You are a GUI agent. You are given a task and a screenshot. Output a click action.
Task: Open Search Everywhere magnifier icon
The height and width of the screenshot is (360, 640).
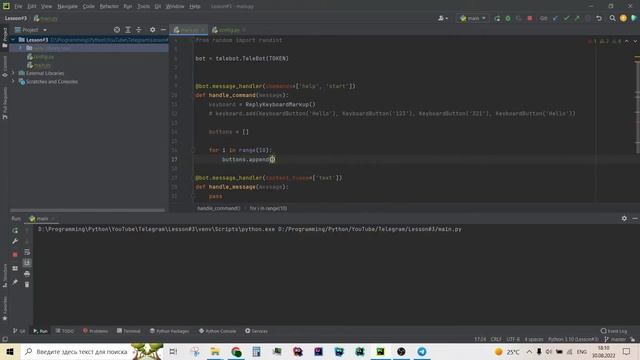tap(612, 18)
